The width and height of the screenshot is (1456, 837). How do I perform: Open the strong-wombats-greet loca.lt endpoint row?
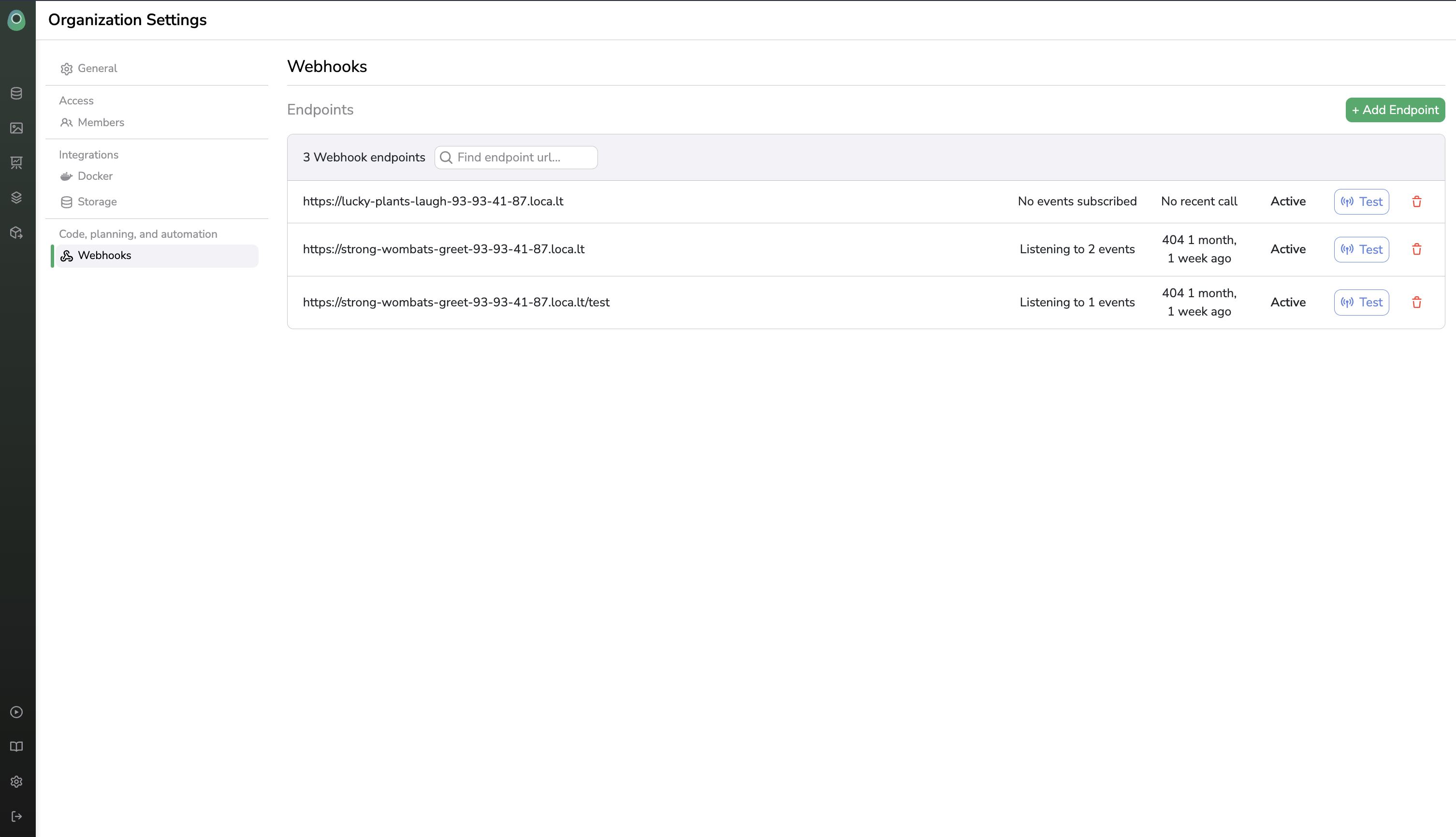click(443, 249)
